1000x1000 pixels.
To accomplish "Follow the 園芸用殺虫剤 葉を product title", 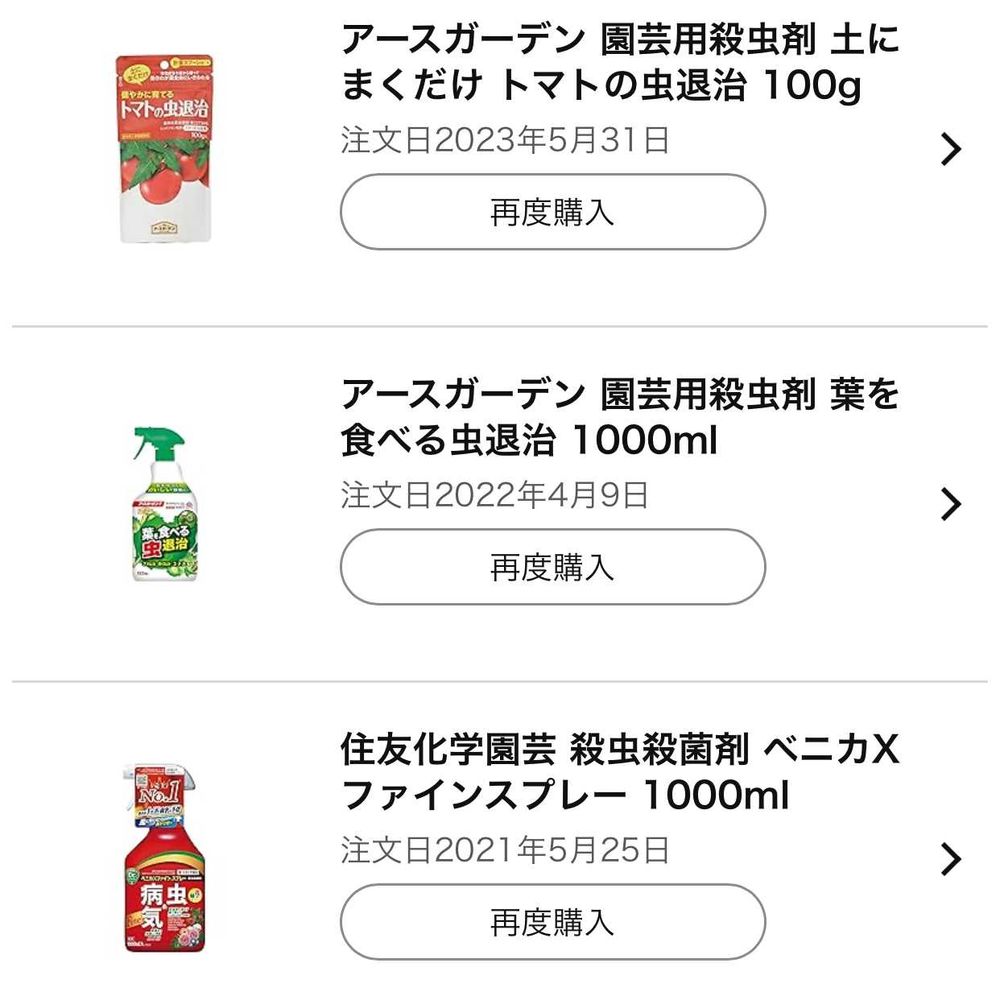I will [x=620, y=395].
